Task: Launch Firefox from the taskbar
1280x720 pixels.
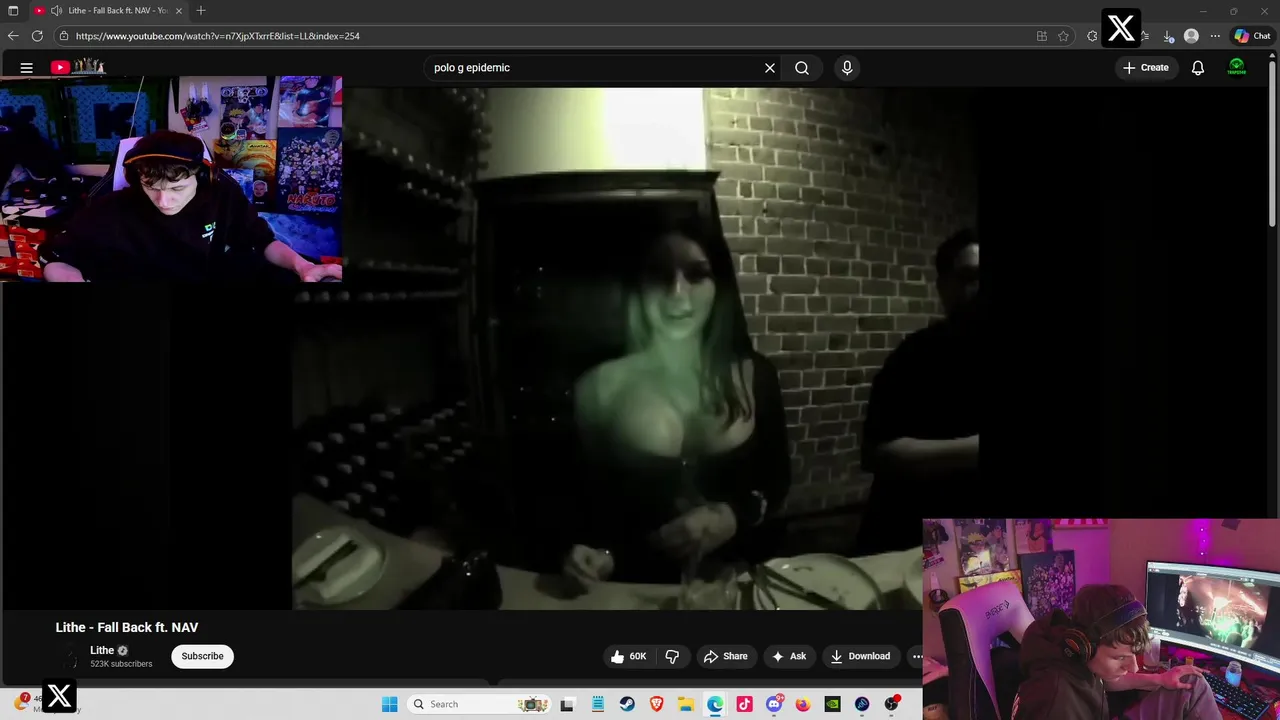Action: click(x=803, y=704)
